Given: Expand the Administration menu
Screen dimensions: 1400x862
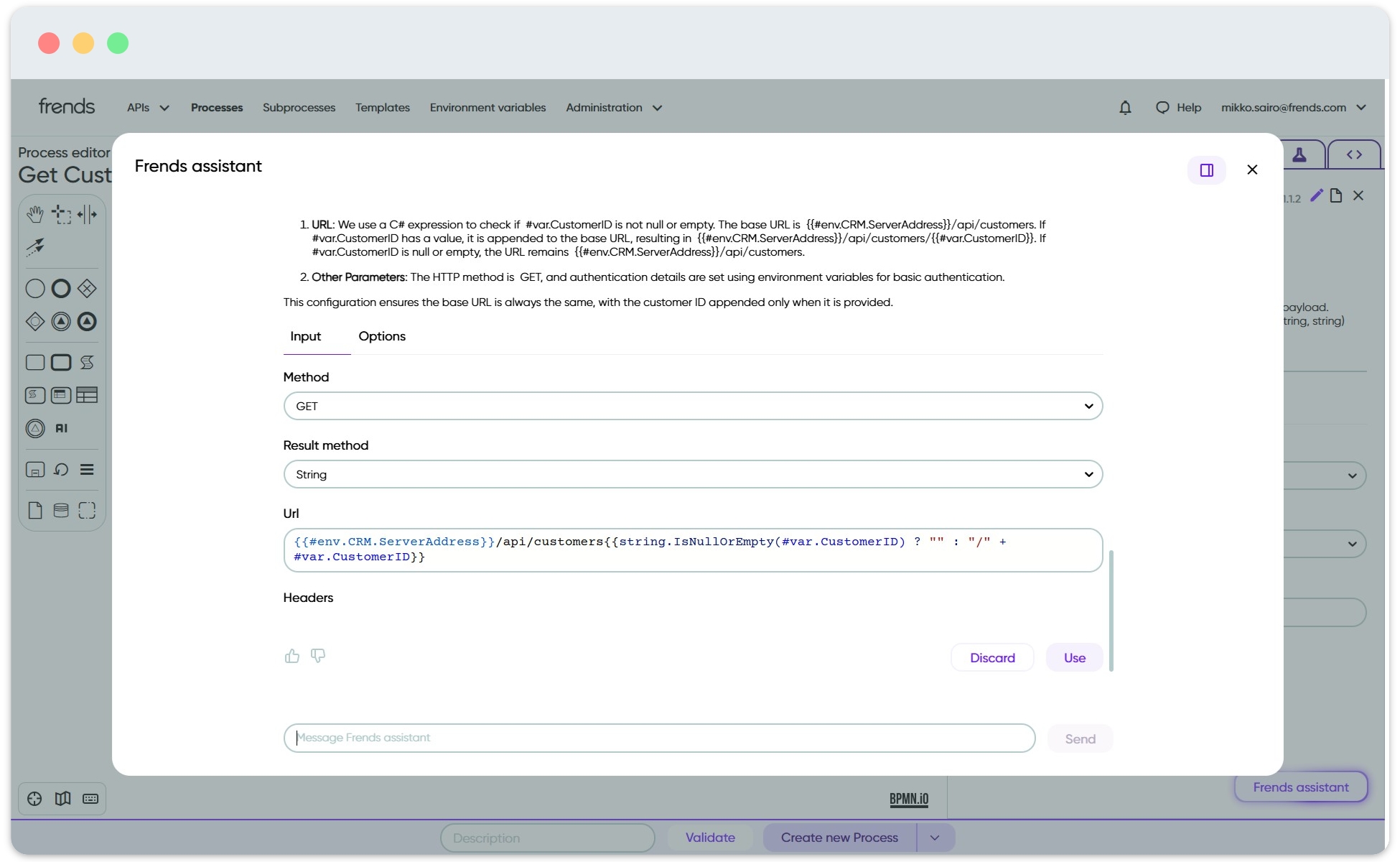Looking at the screenshot, I should click(612, 107).
